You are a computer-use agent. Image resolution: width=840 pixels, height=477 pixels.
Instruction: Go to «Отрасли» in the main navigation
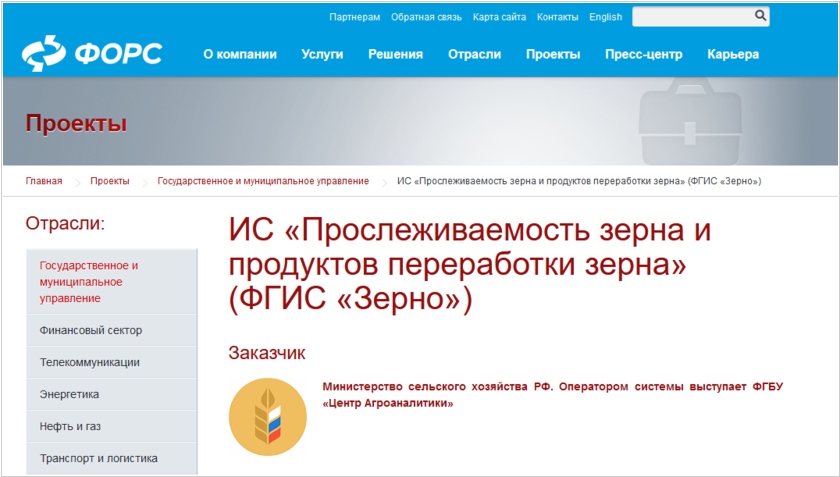[x=474, y=55]
